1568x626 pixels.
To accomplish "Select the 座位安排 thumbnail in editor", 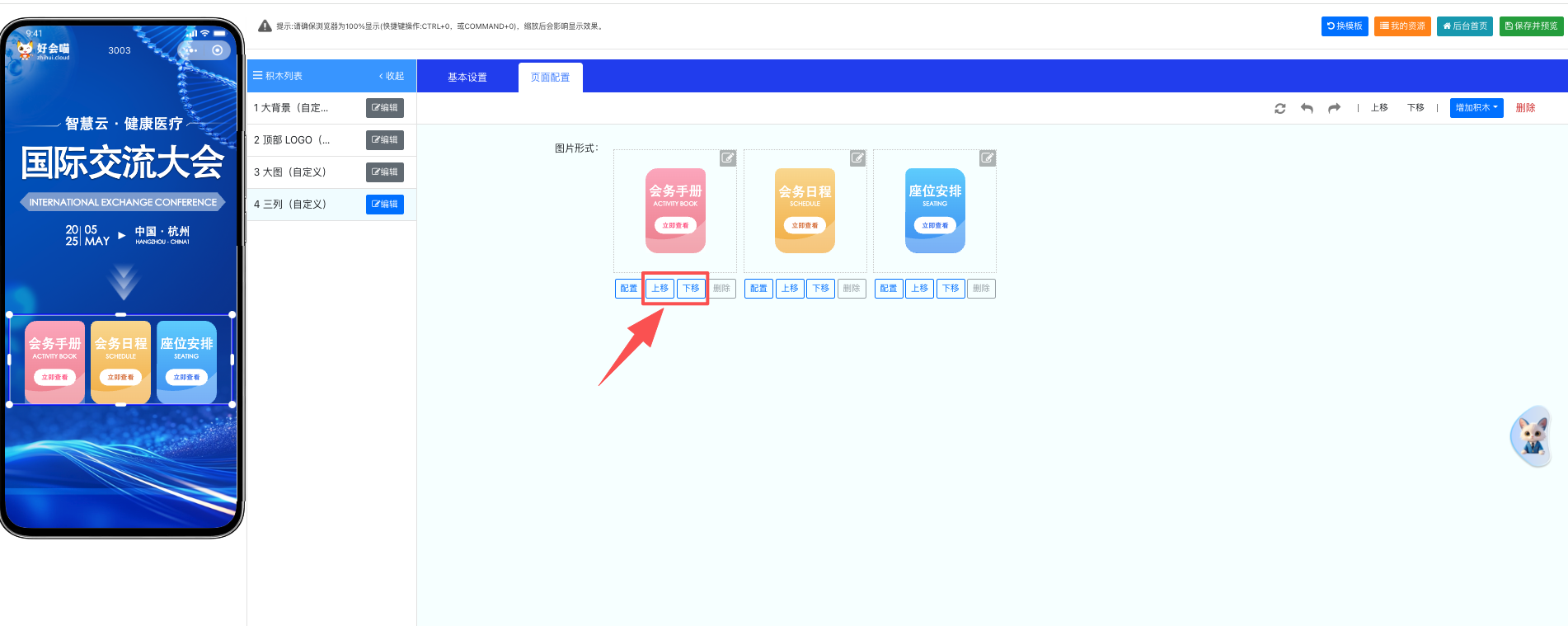I will [x=935, y=211].
